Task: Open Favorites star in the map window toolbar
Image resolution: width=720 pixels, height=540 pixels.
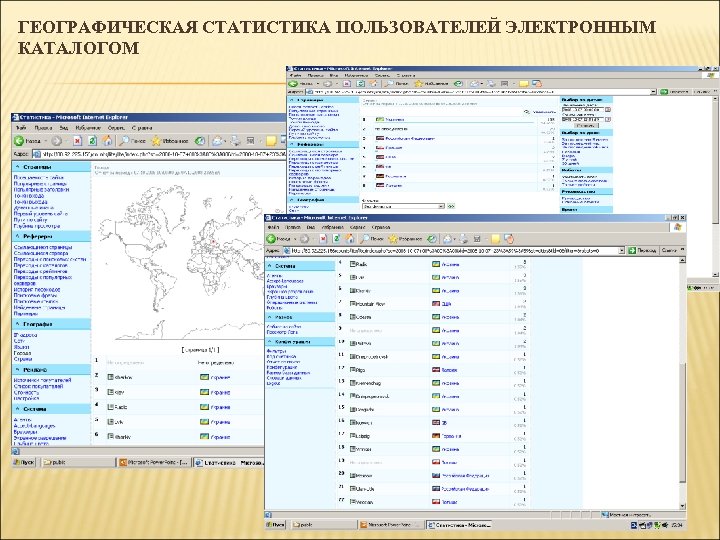Action: pyautogui.click(x=156, y=141)
